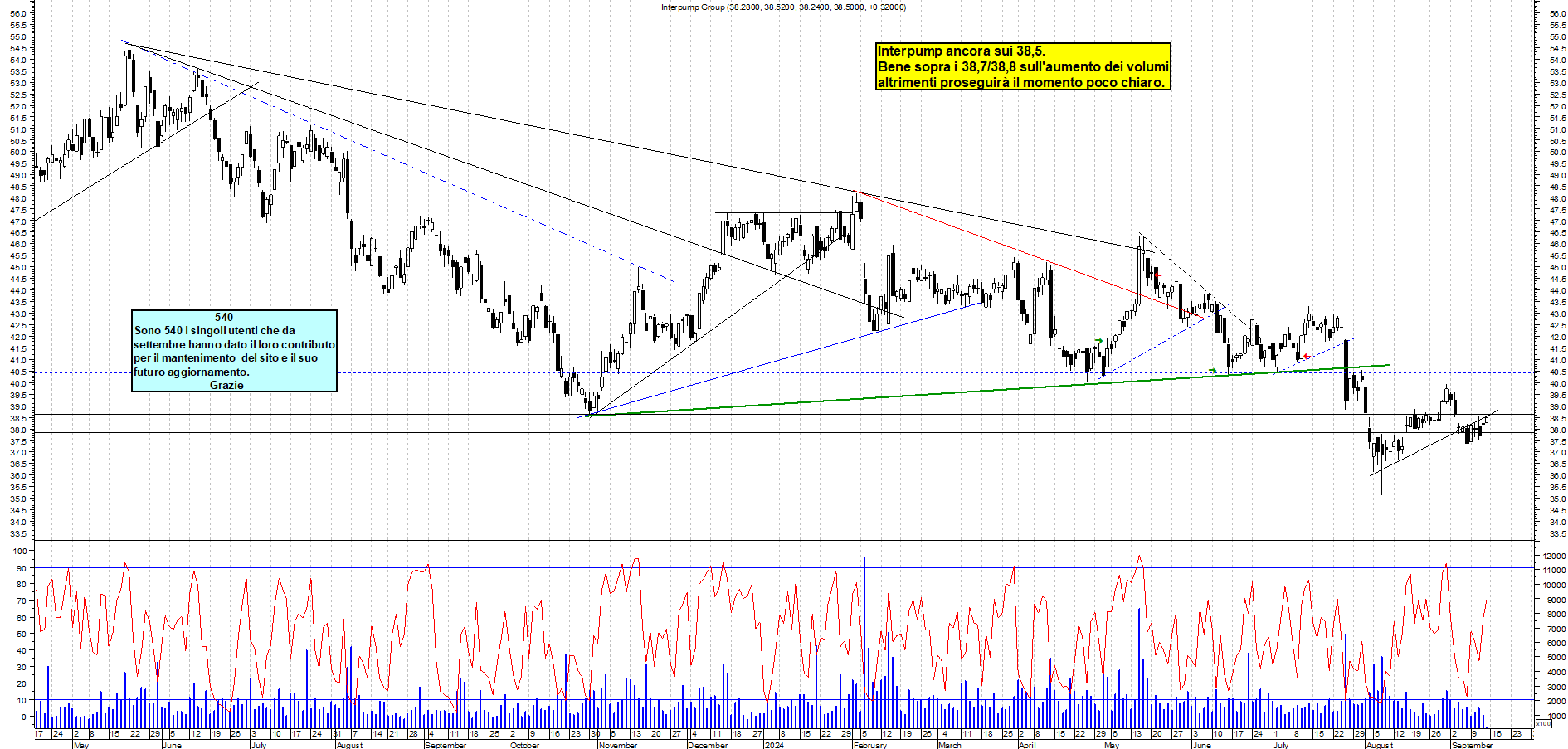
Task: Click the '2024' year label on the time axis
Action: [x=773, y=745]
